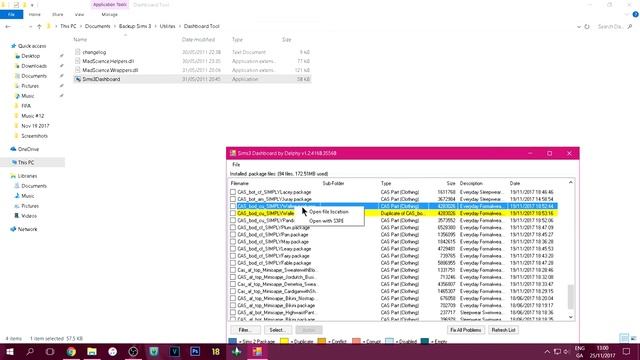Check the CAS_bod_cf_SIMPLYPlum.package checkbox
The image size is (640, 360).
pyautogui.click(x=233, y=227)
